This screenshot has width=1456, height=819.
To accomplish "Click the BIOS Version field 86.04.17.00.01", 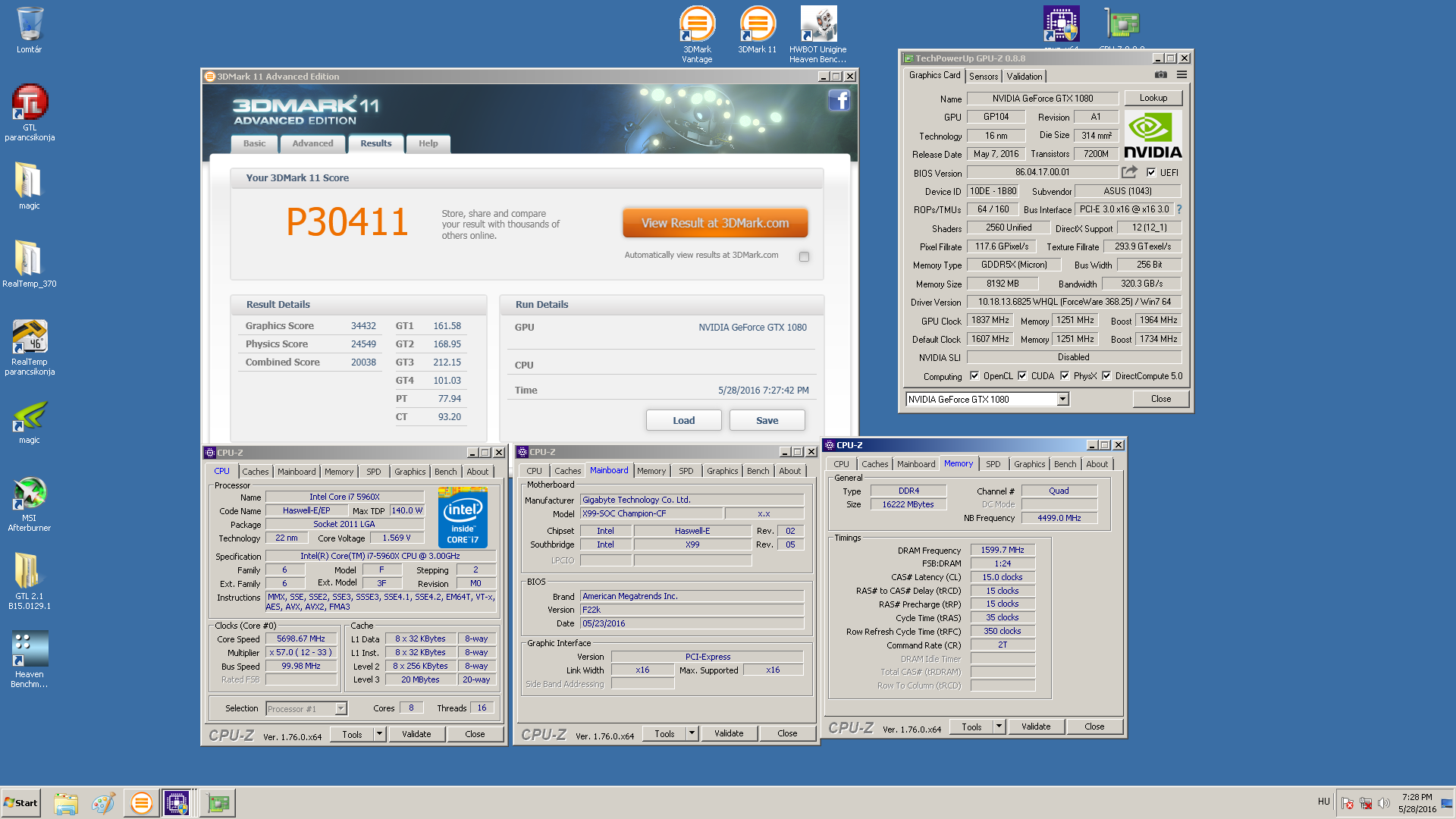I will (1042, 172).
